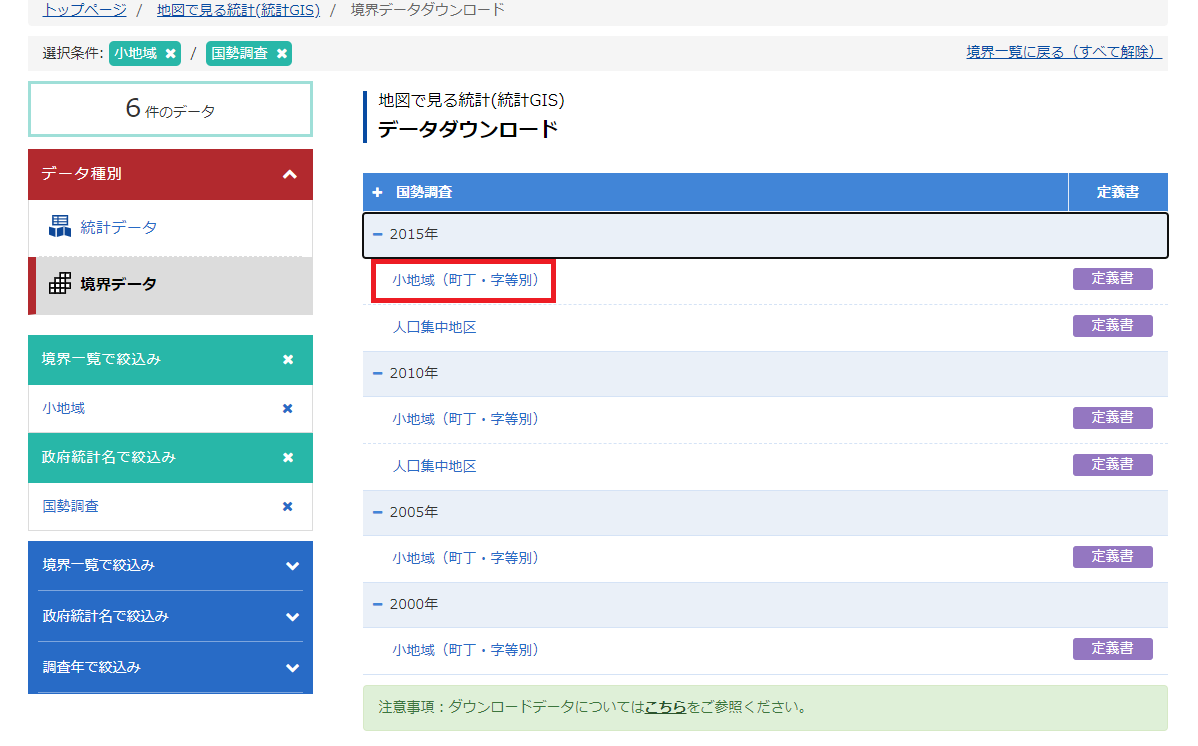Collapse the 2010年 section
Screen dimensions: 1198x746
coord(378,373)
